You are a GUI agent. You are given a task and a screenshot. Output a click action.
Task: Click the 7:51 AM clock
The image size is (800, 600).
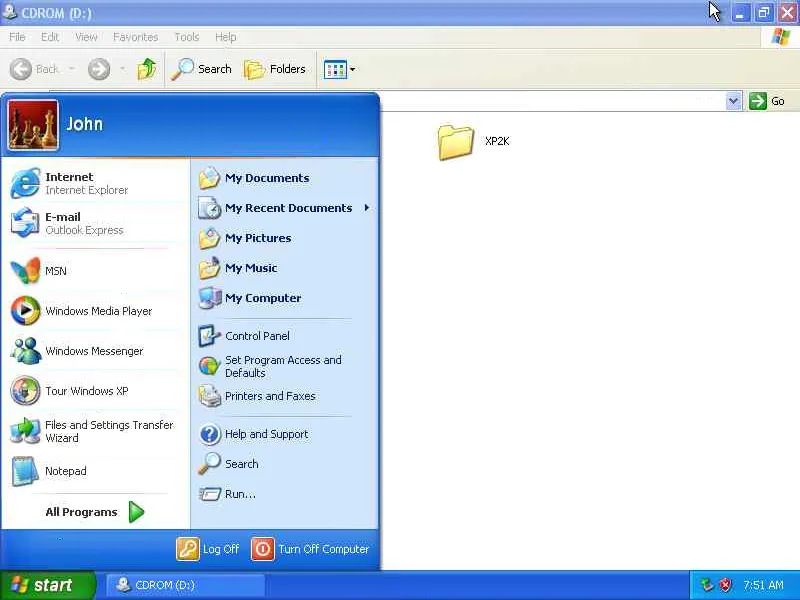[x=763, y=585]
